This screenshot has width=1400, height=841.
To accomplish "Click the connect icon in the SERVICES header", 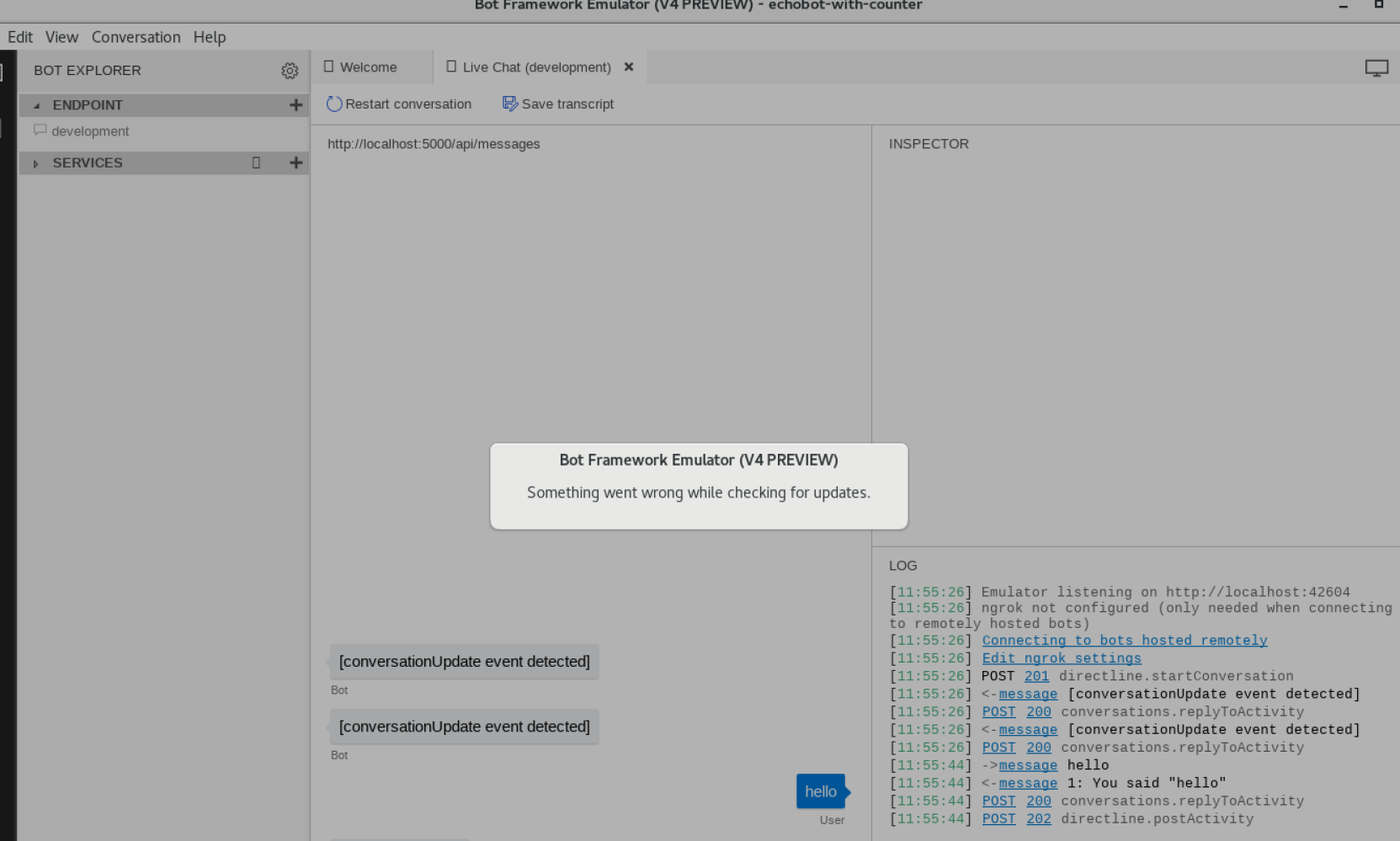I will click(x=256, y=162).
